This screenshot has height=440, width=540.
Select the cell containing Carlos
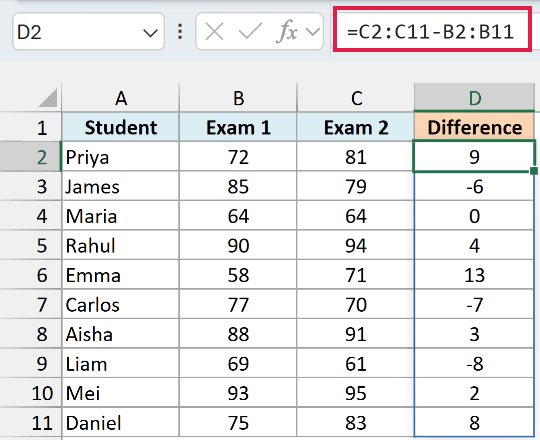(x=121, y=304)
